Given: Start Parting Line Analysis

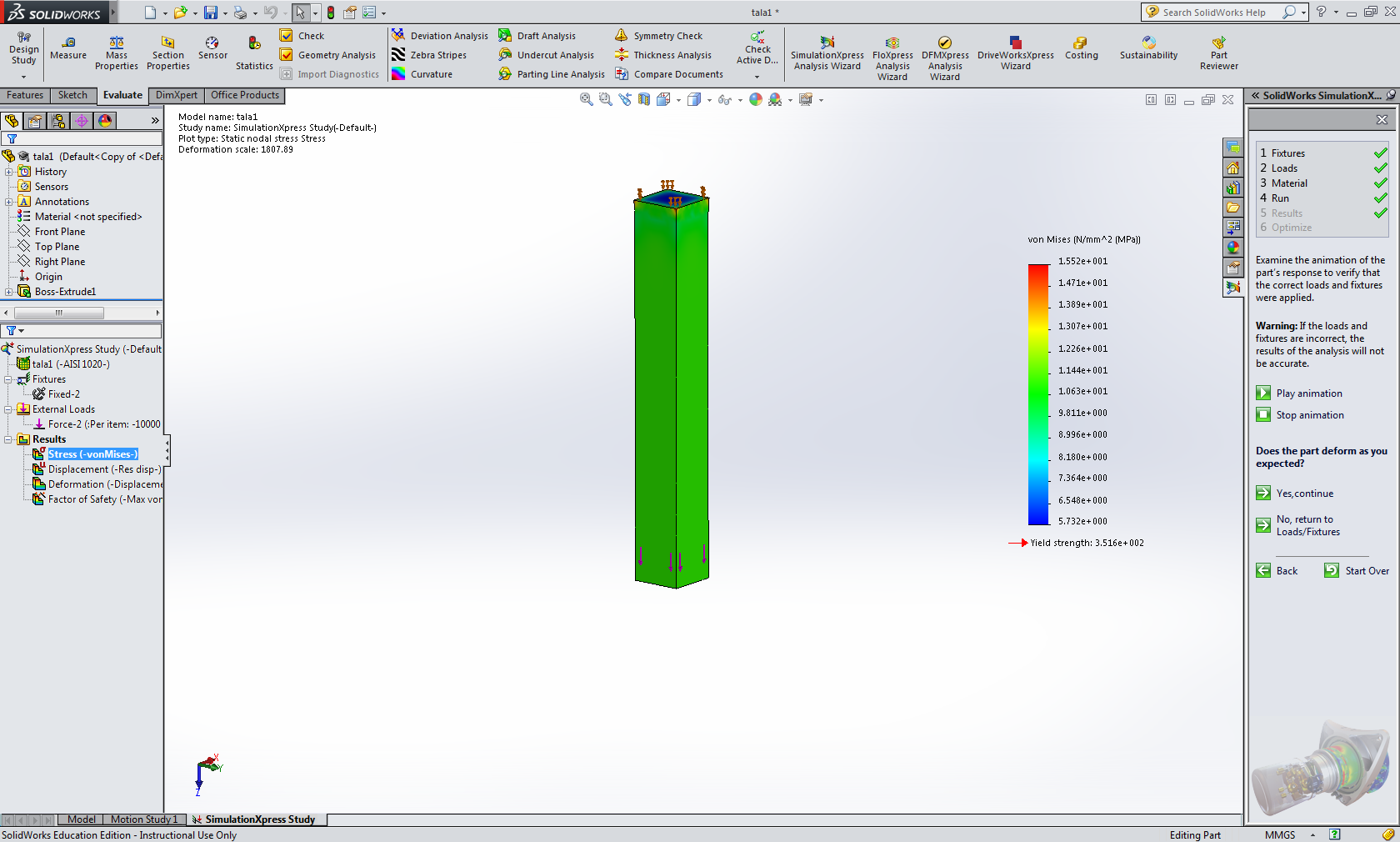Looking at the screenshot, I should click(x=552, y=74).
